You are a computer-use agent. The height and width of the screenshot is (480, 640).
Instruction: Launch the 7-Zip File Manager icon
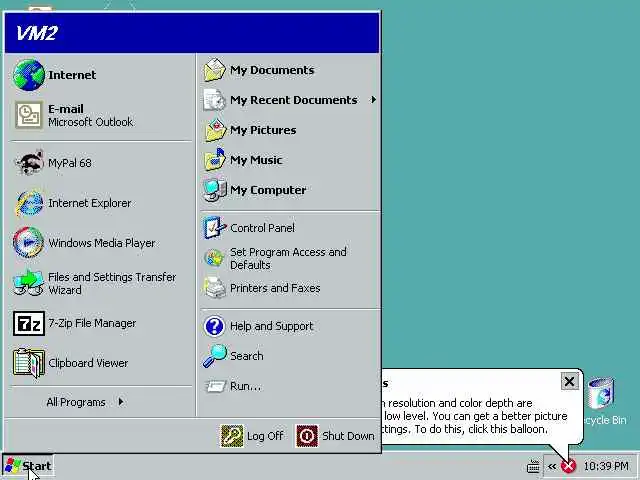tap(29, 323)
